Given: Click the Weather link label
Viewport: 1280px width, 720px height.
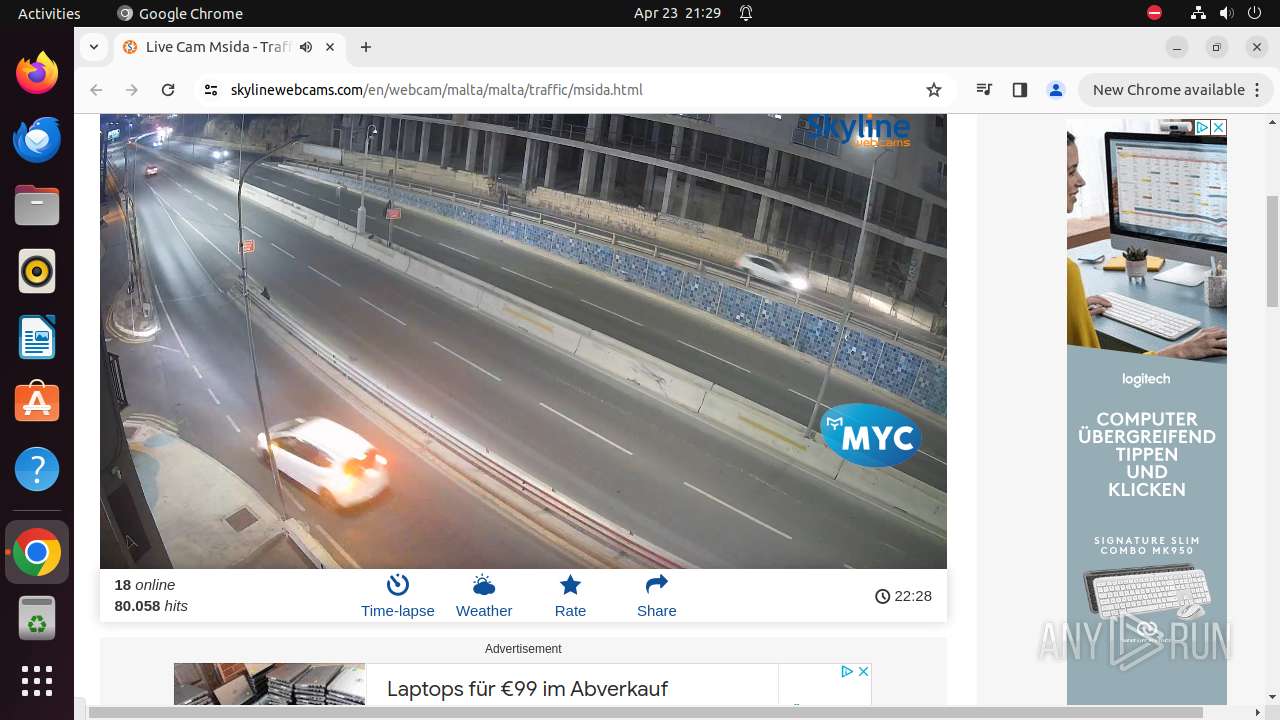Looking at the screenshot, I should (484, 611).
